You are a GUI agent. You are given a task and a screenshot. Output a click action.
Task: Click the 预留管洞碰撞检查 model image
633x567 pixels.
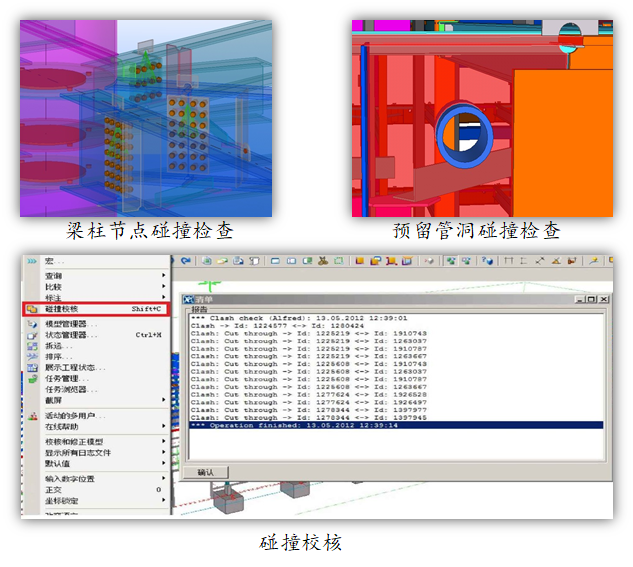click(482, 118)
